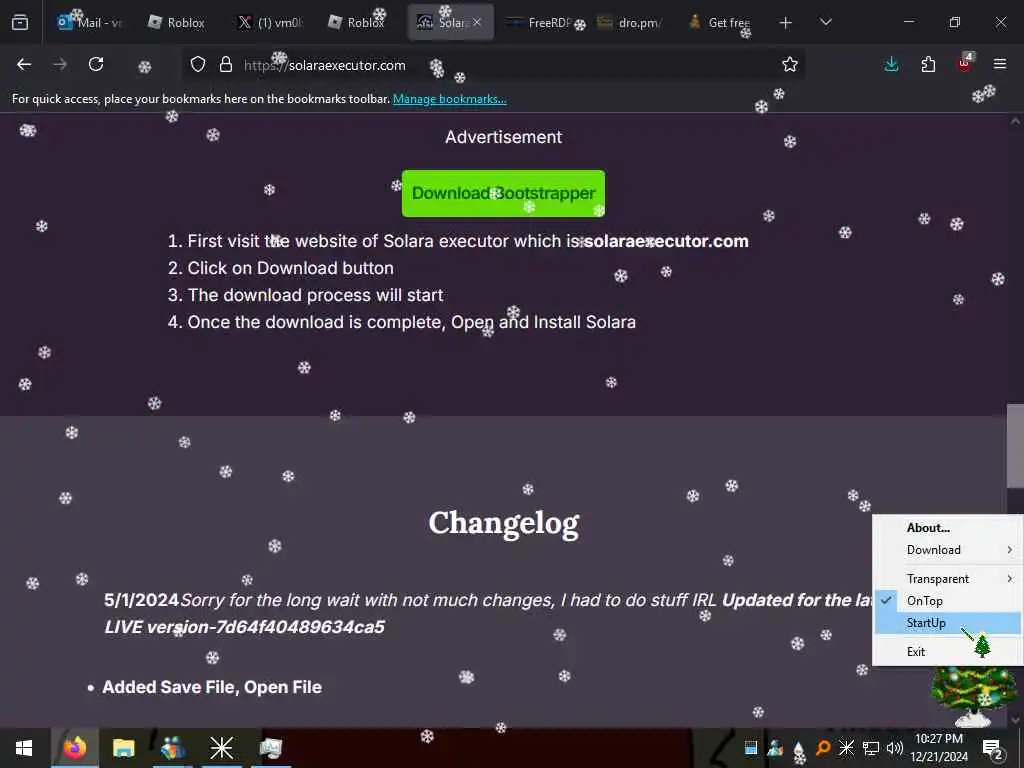1024x768 pixels.
Task: Open network status tray icon
Action: point(871,748)
